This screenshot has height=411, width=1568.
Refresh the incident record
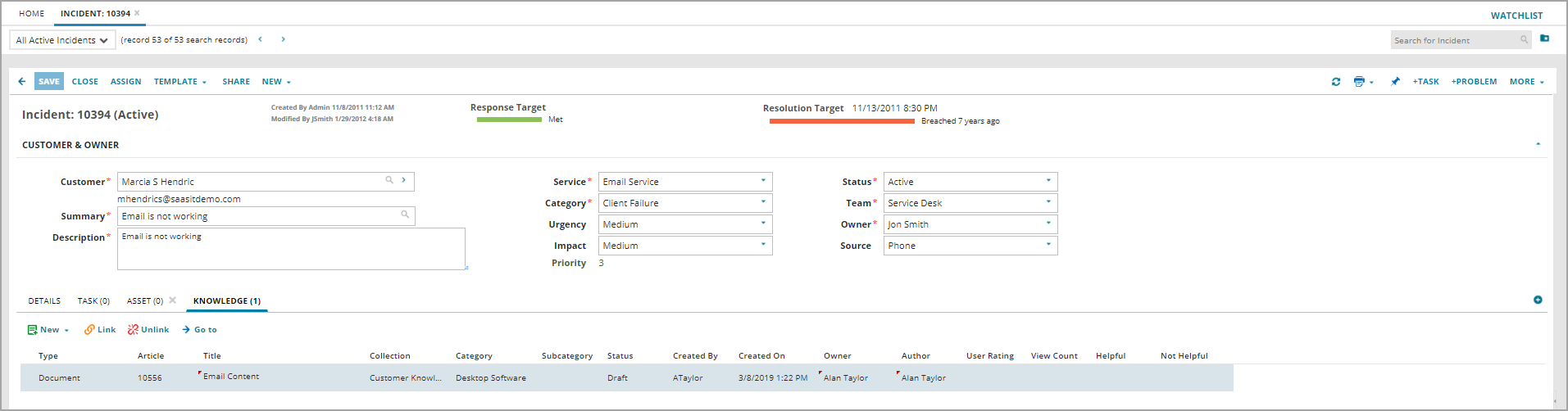pyautogui.click(x=1336, y=82)
